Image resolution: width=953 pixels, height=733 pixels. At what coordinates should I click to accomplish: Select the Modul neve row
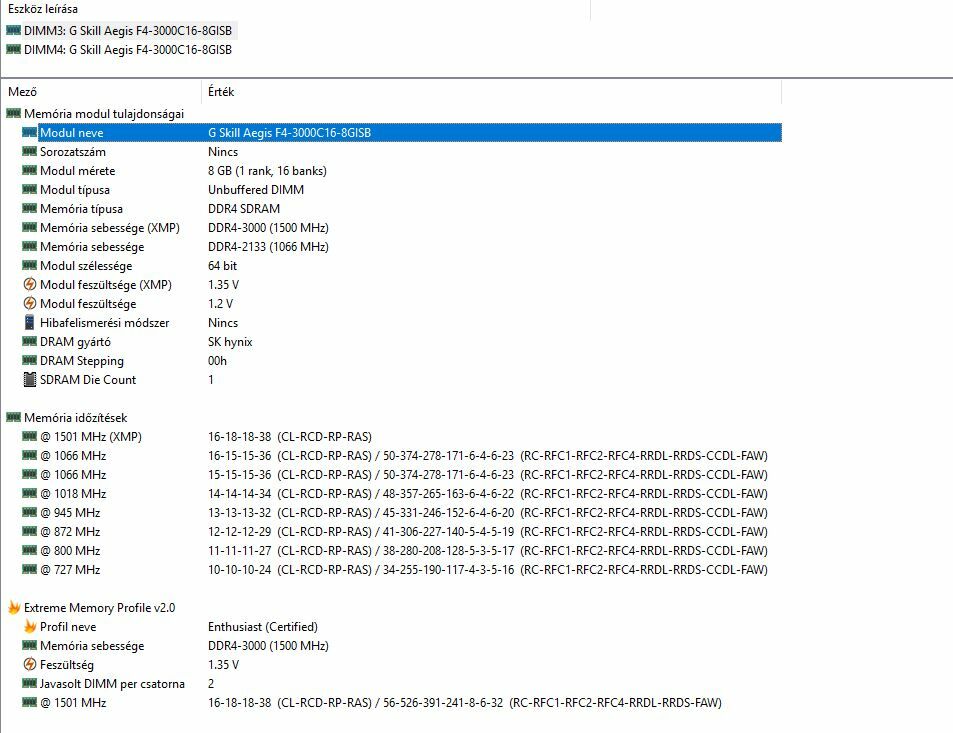point(402,132)
